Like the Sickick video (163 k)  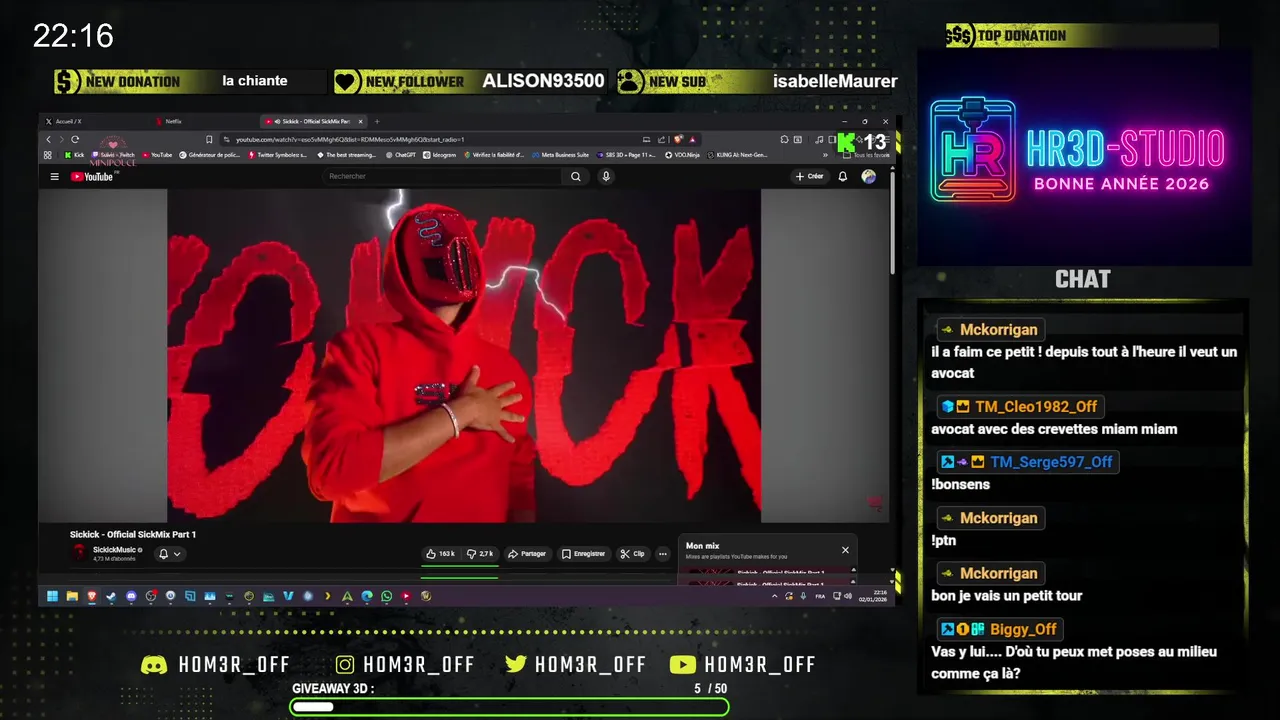pyautogui.click(x=440, y=553)
